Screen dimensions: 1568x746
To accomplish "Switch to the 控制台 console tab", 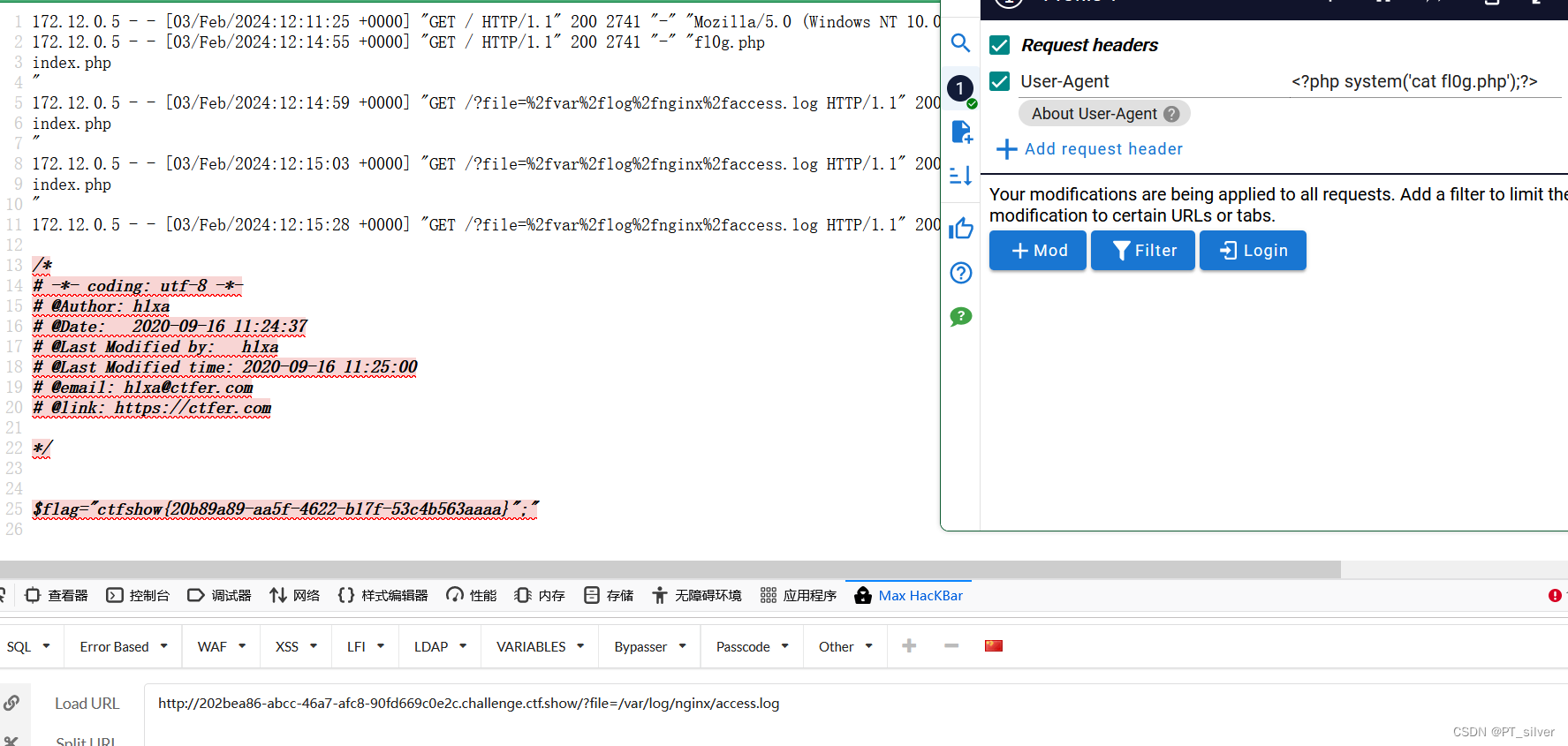I will [138, 596].
